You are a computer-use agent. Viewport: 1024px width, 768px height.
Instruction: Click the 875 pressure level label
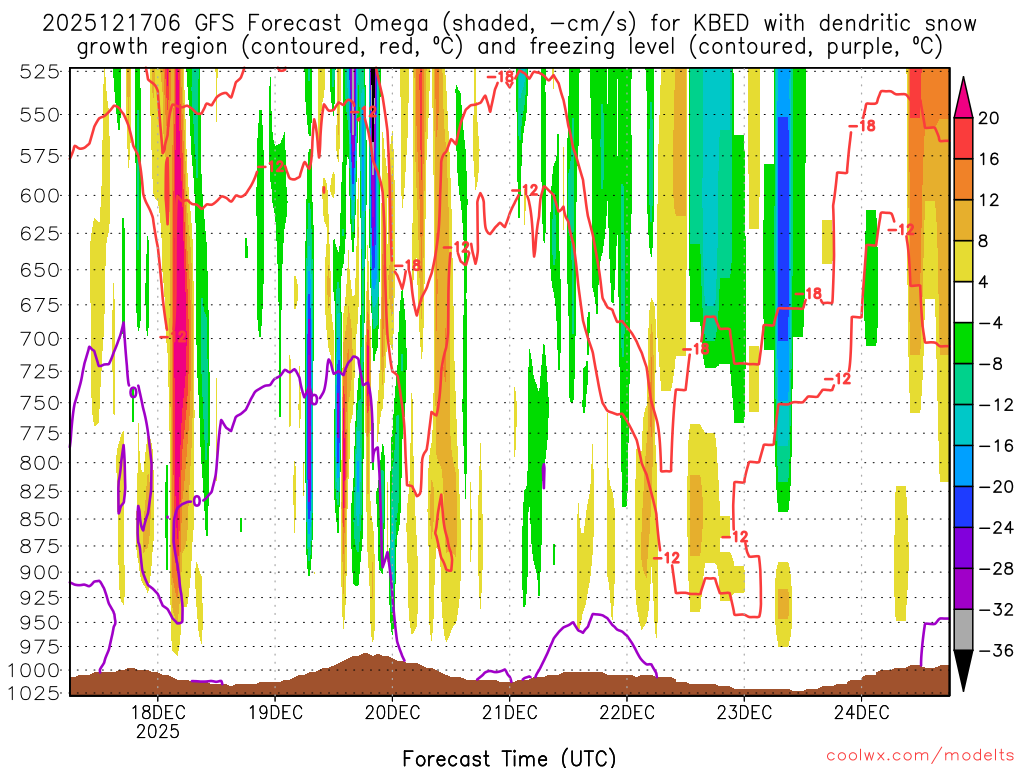coord(40,546)
